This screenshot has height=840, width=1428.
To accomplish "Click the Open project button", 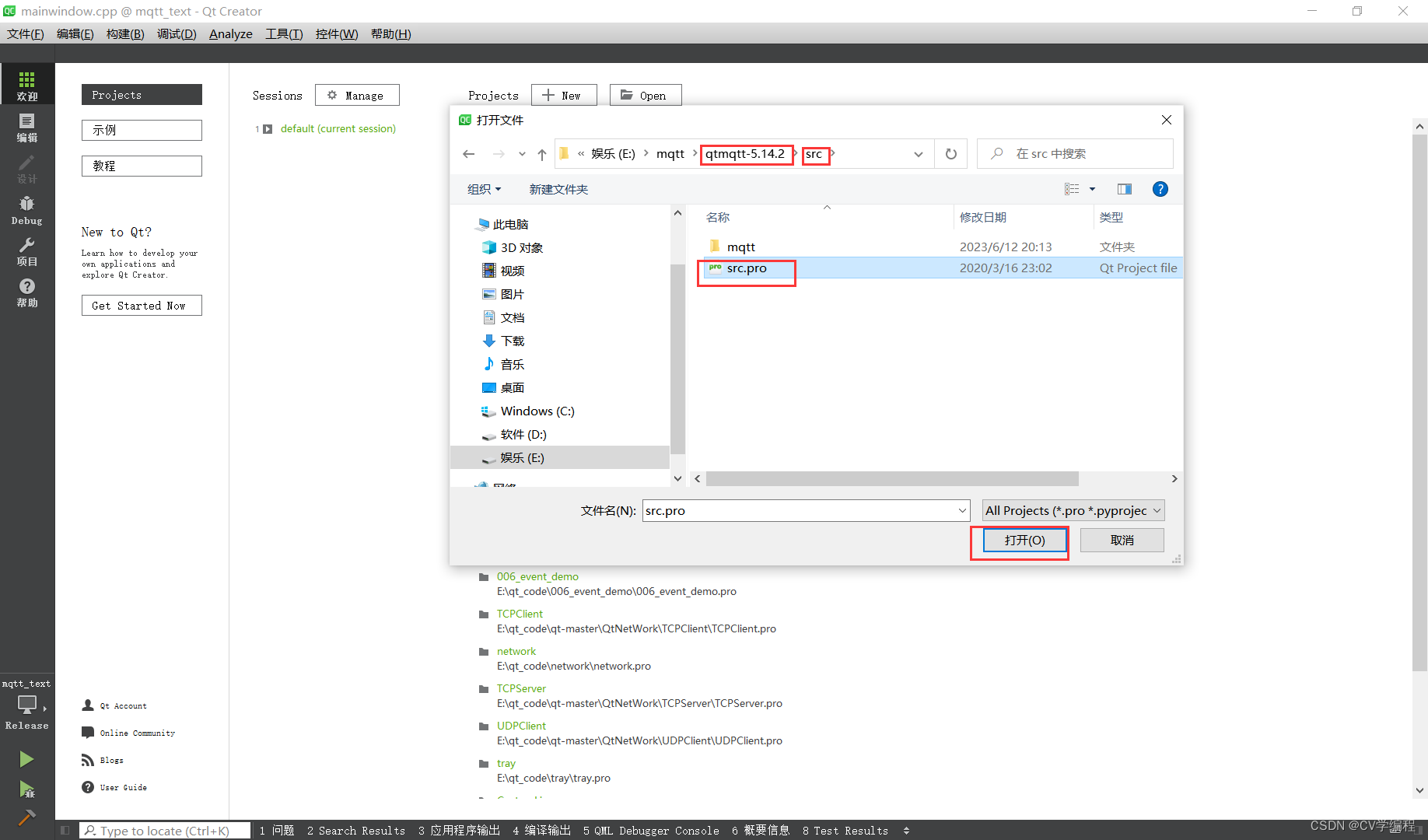I will [x=646, y=95].
